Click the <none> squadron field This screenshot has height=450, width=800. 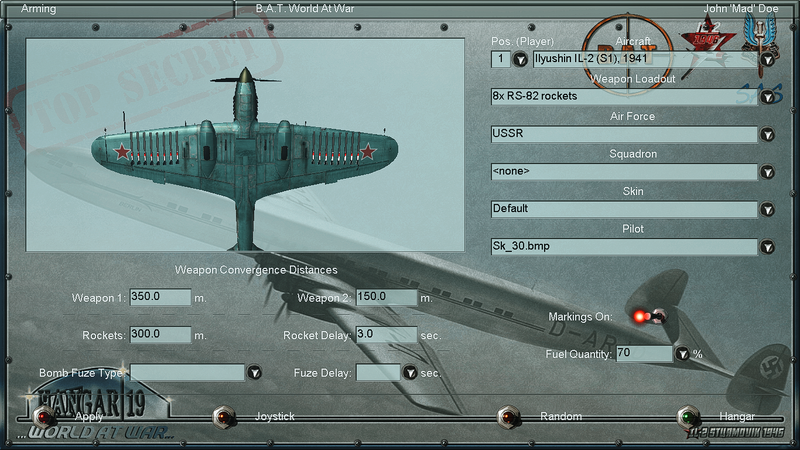click(x=624, y=171)
